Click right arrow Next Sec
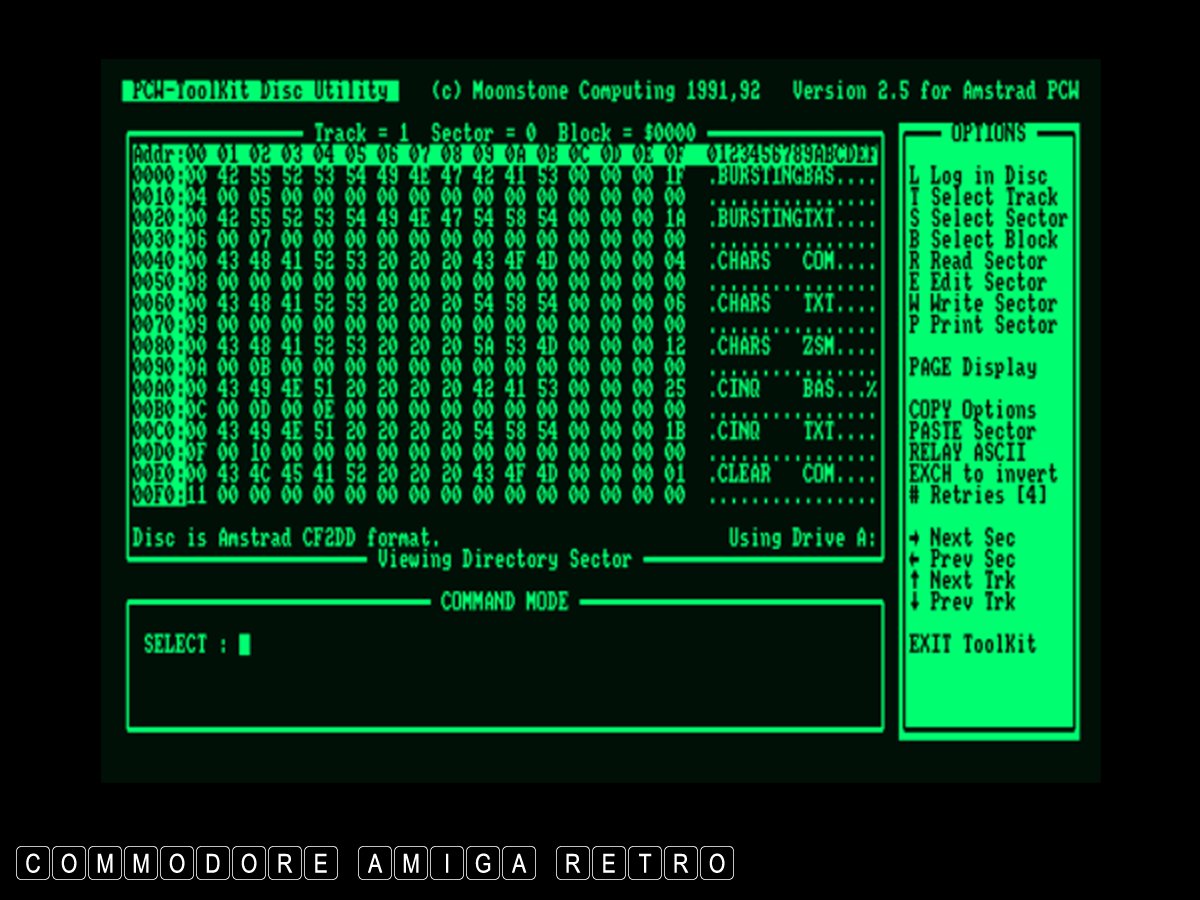This screenshot has height=900, width=1200. (x=962, y=538)
